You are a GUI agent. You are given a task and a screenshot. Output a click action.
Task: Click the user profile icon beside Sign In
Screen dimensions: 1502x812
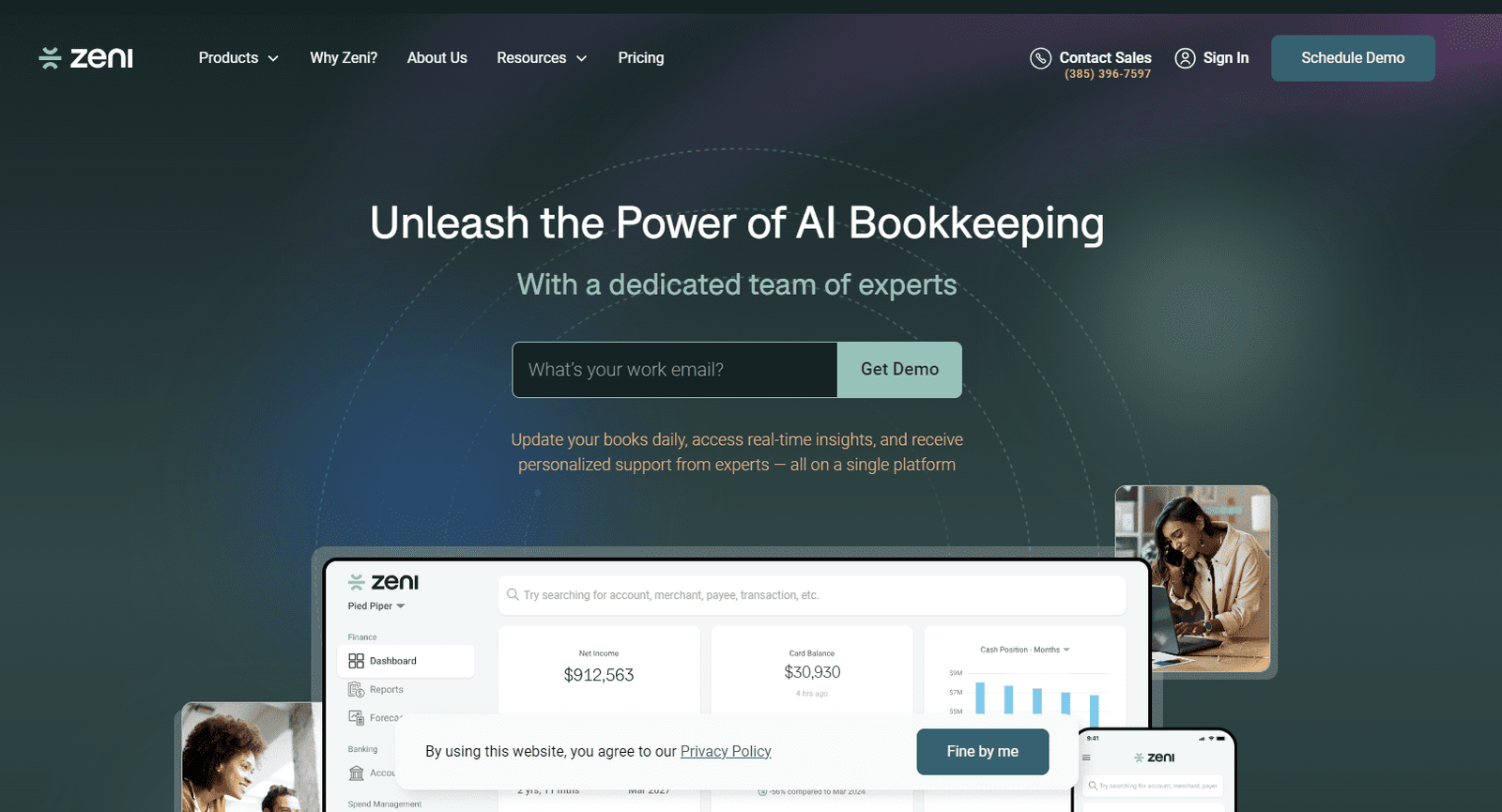click(1186, 58)
